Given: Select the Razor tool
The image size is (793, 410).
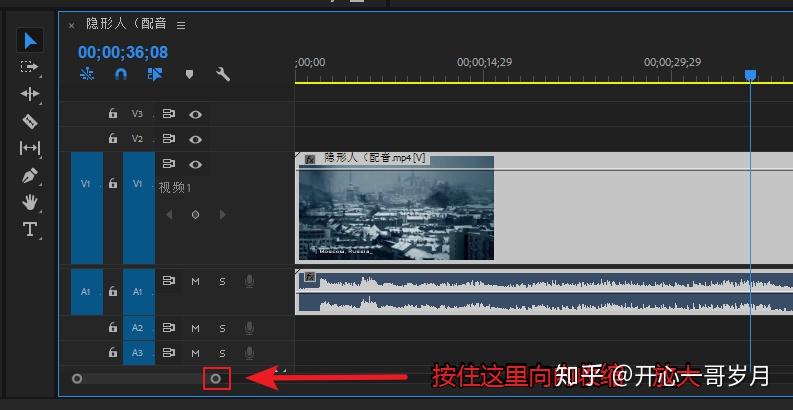Looking at the screenshot, I should [x=30, y=121].
